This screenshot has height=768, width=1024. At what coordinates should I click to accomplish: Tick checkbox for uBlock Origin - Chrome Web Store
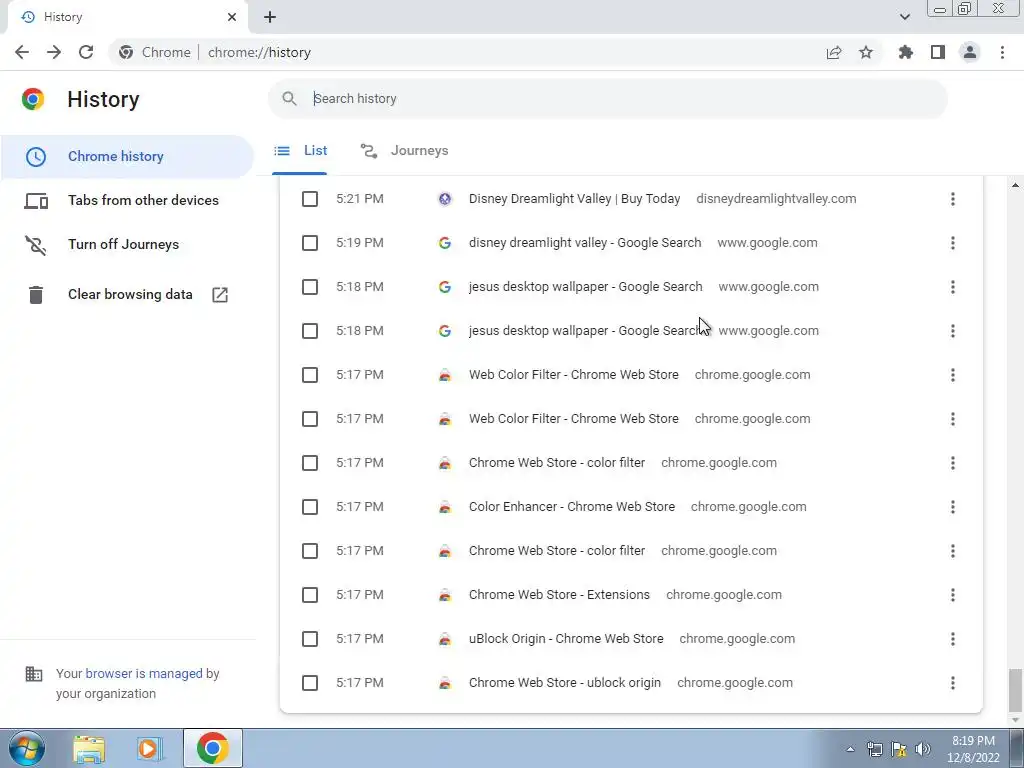tap(310, 639)
